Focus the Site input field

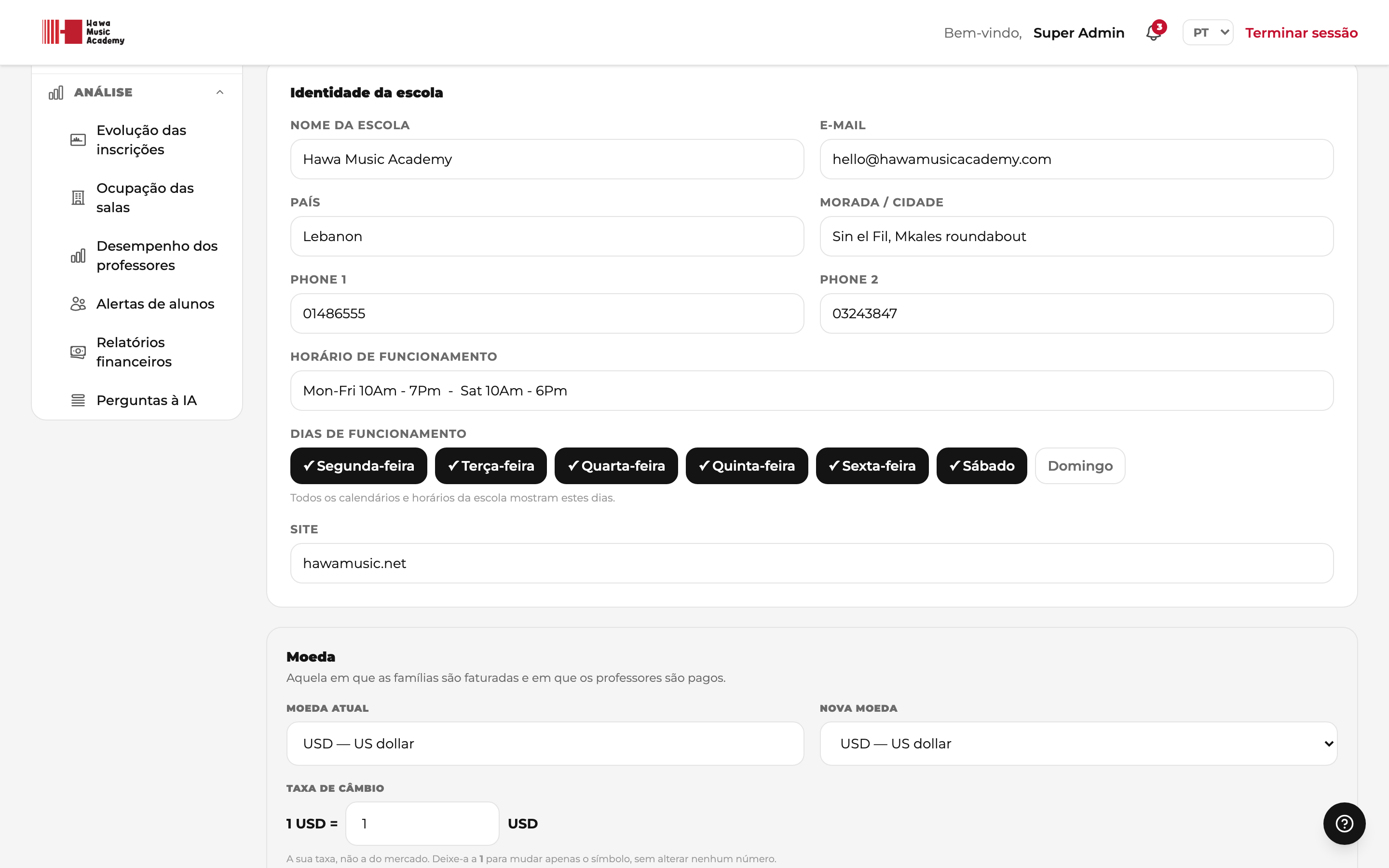812,563
